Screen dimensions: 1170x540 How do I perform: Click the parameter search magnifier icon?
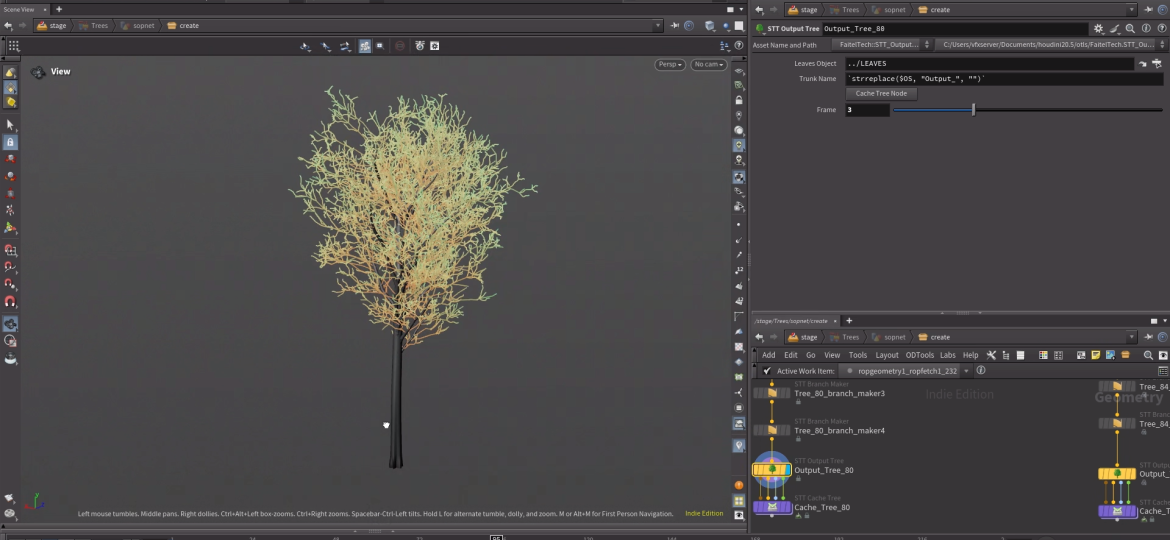(1130, 29)
